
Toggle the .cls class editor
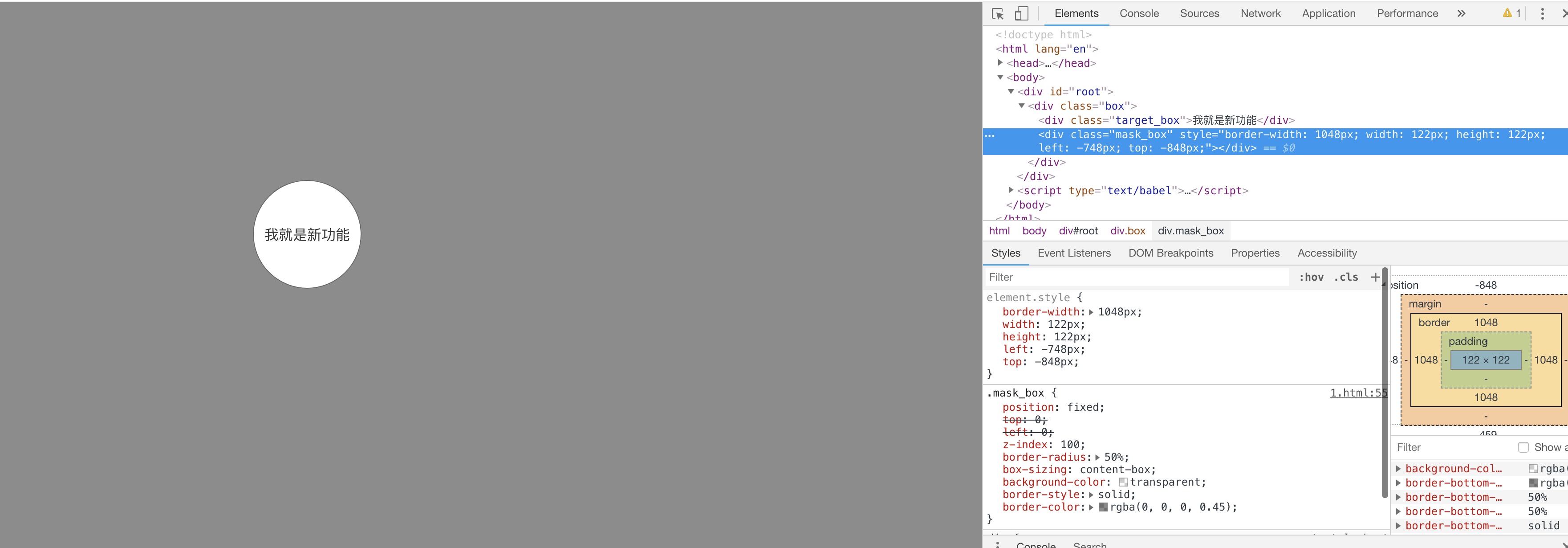tap(1346, 277)
